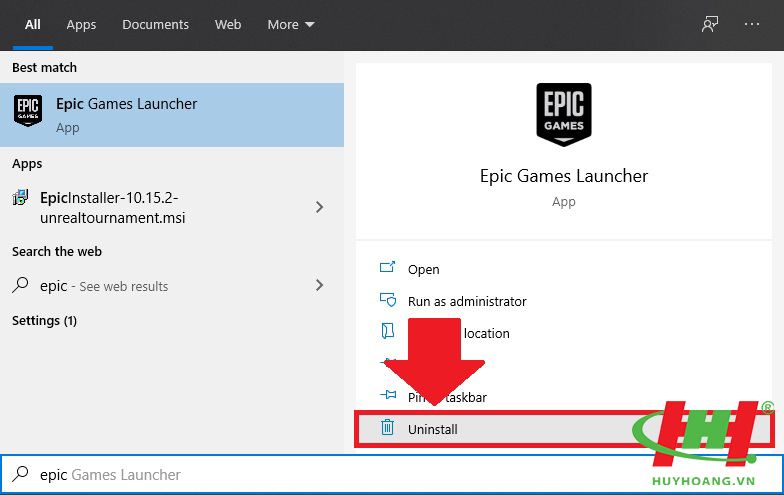Choose Open action
This screenshot has width=784, height=495.
tap(564, 269)
